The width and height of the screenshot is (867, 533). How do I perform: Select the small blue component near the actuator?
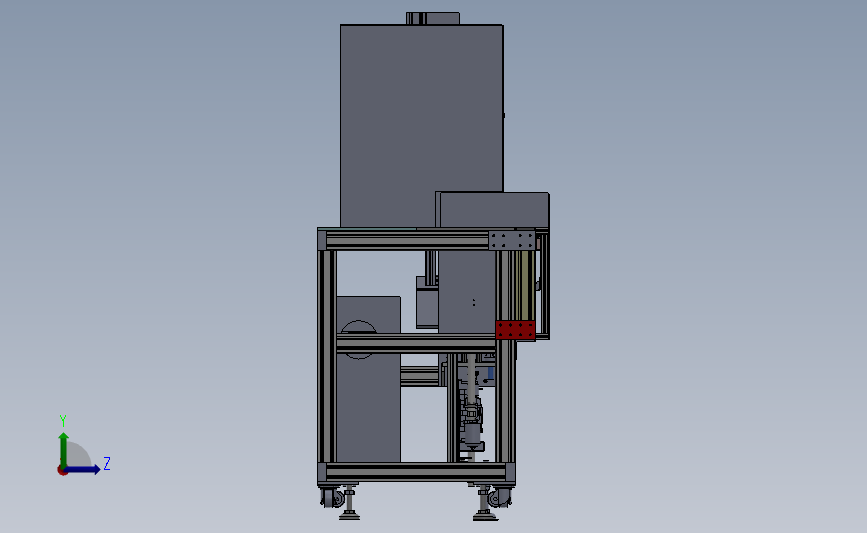pyautogui.click(x=490, y=374)
